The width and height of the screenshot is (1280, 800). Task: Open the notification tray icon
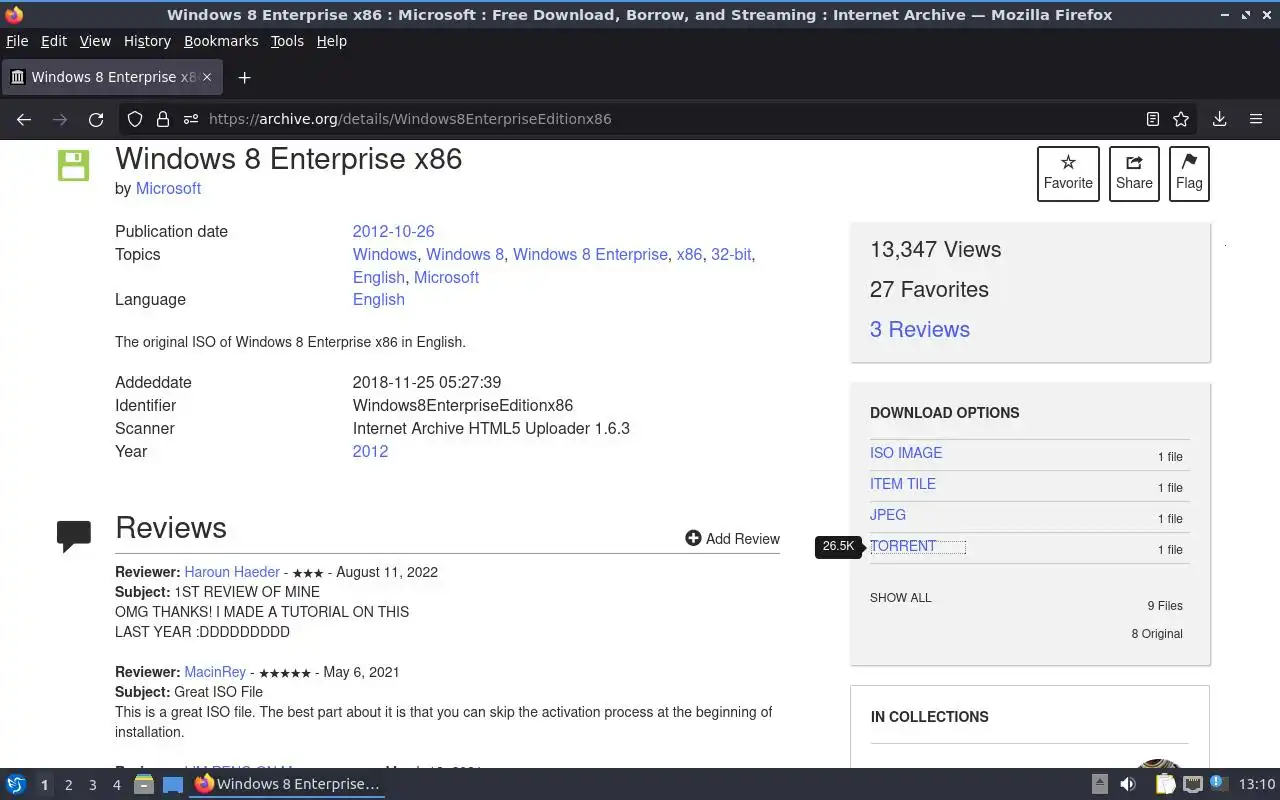coord(1218,783)
